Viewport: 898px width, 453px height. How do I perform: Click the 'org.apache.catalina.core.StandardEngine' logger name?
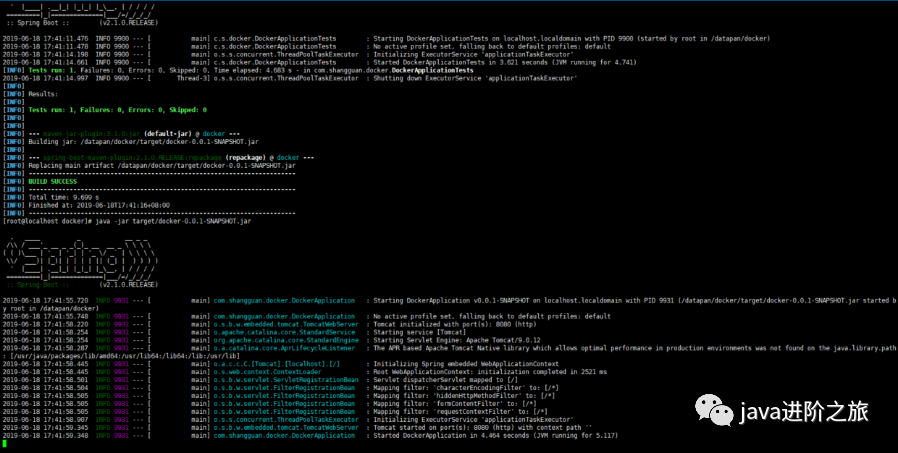click(286, 340)
